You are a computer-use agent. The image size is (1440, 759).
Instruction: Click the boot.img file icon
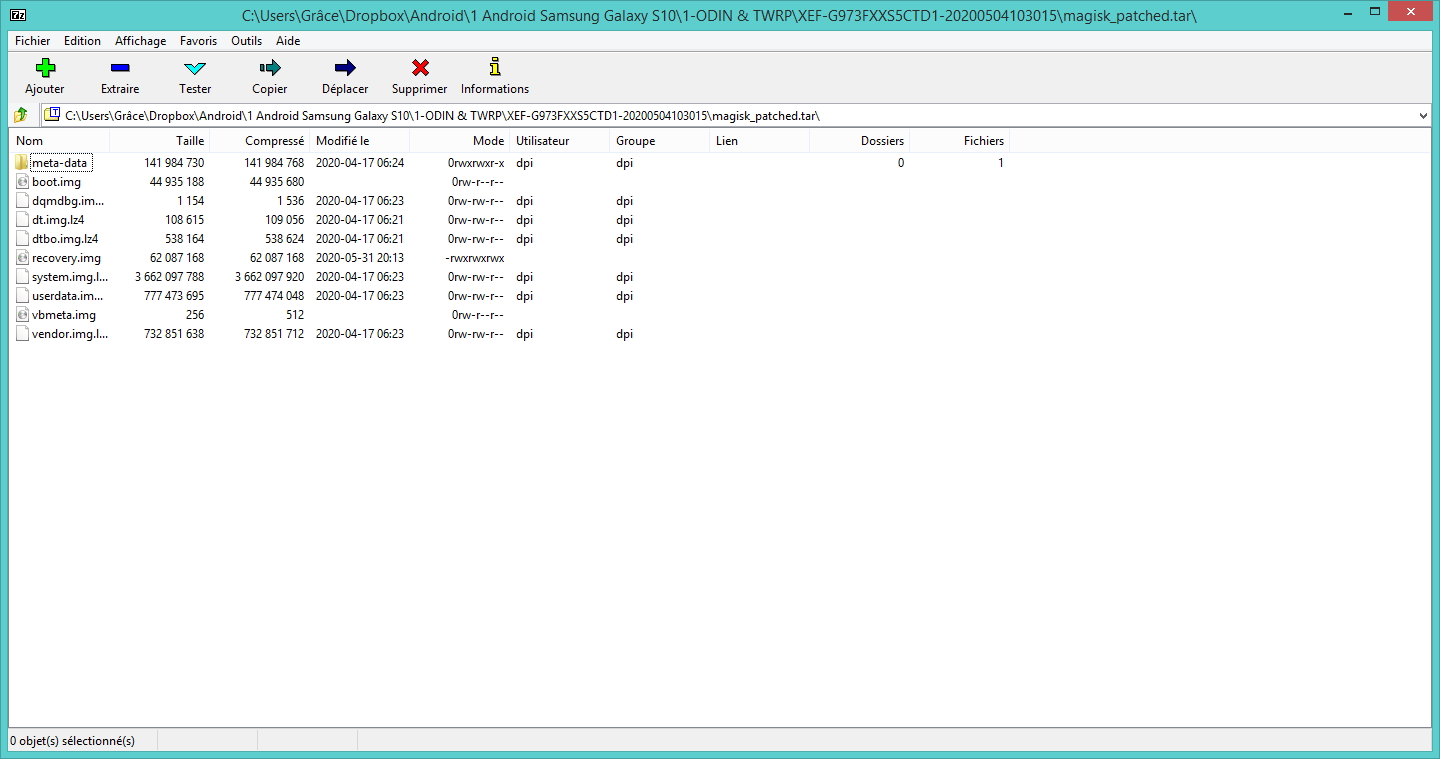click(x=23, y=182)
